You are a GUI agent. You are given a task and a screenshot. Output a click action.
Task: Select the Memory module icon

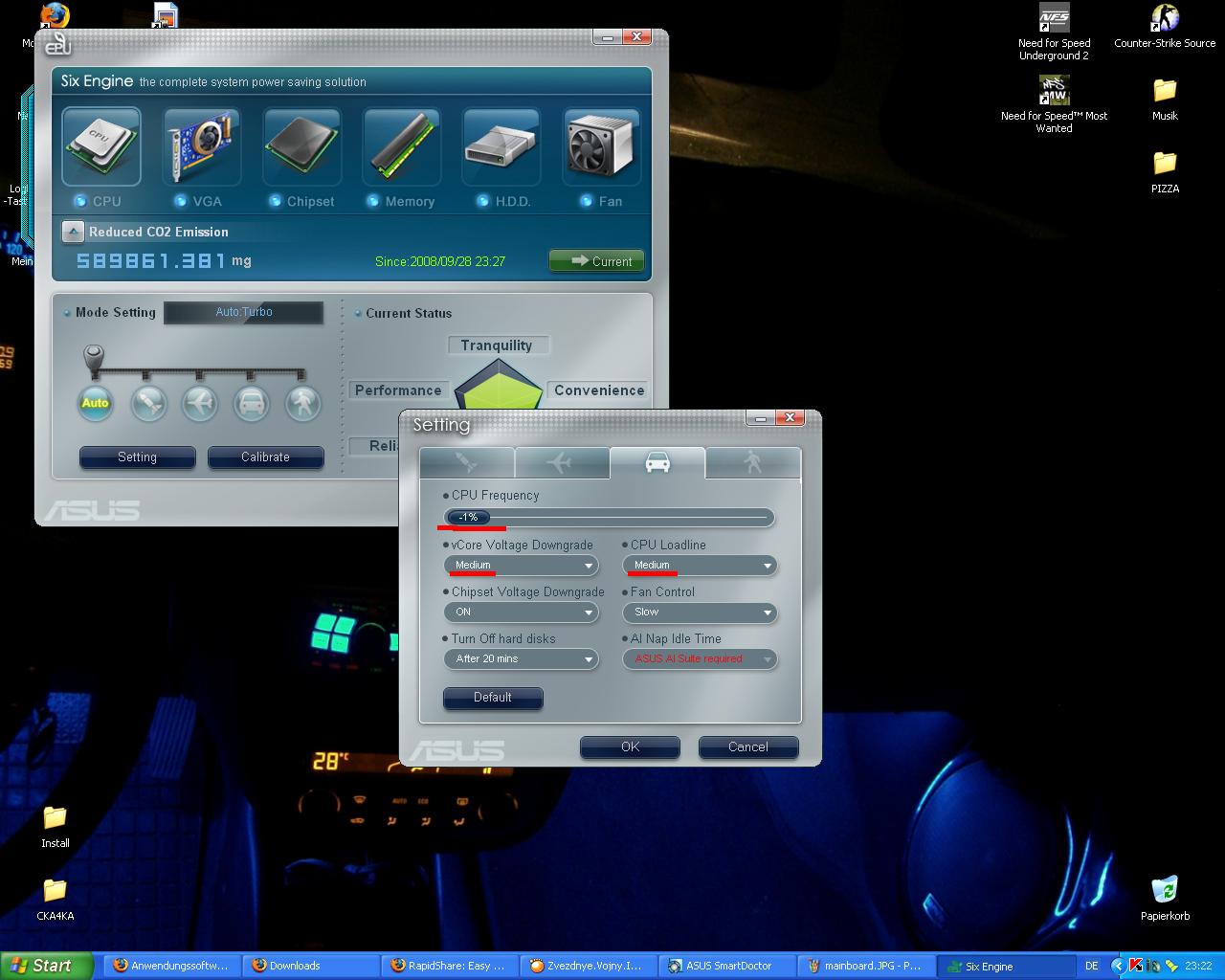(x=401, y=145)
